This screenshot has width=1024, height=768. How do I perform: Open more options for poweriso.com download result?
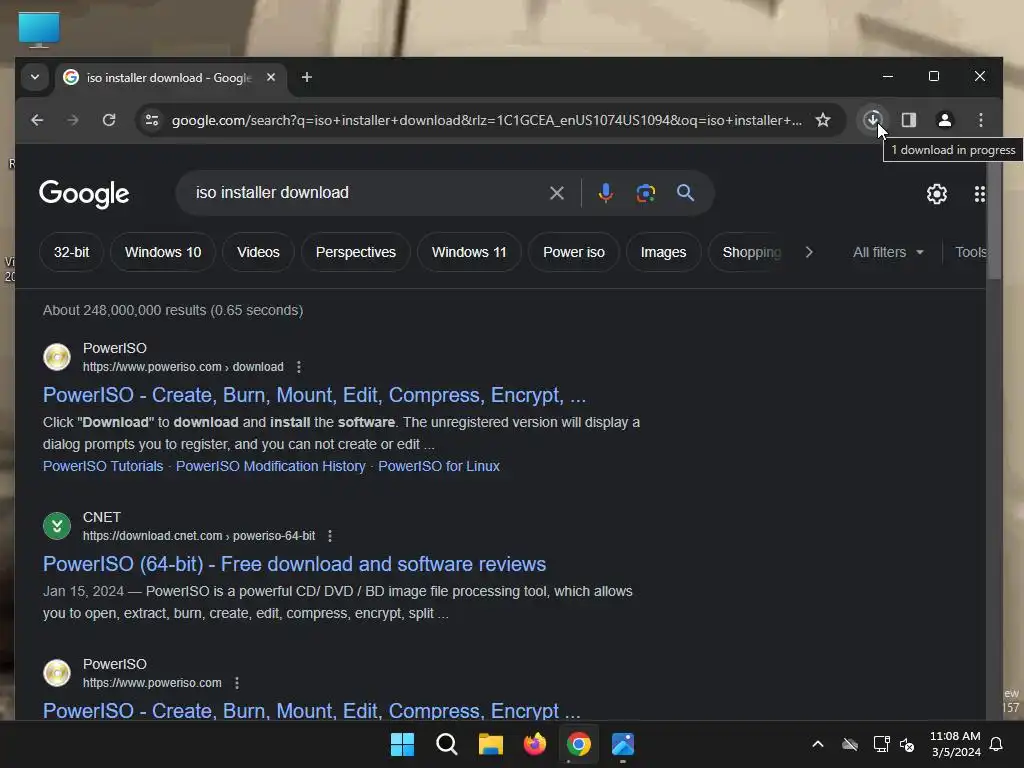tap(298, 367)
